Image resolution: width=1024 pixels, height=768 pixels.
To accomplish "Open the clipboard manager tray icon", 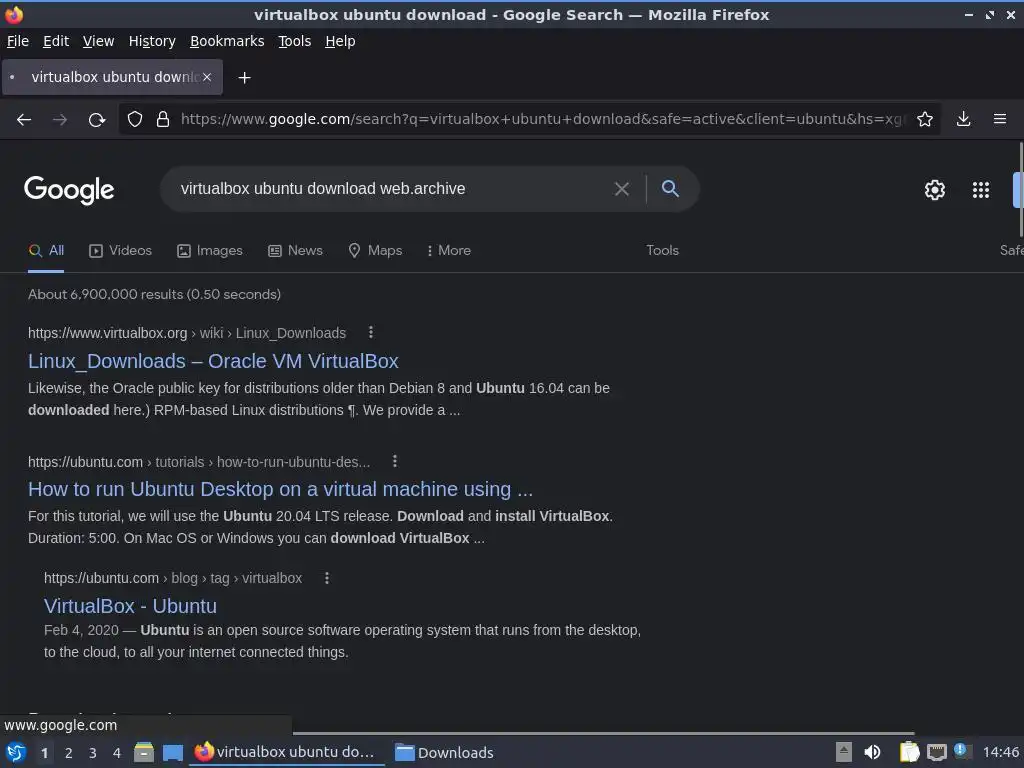I will pos(909,752).
